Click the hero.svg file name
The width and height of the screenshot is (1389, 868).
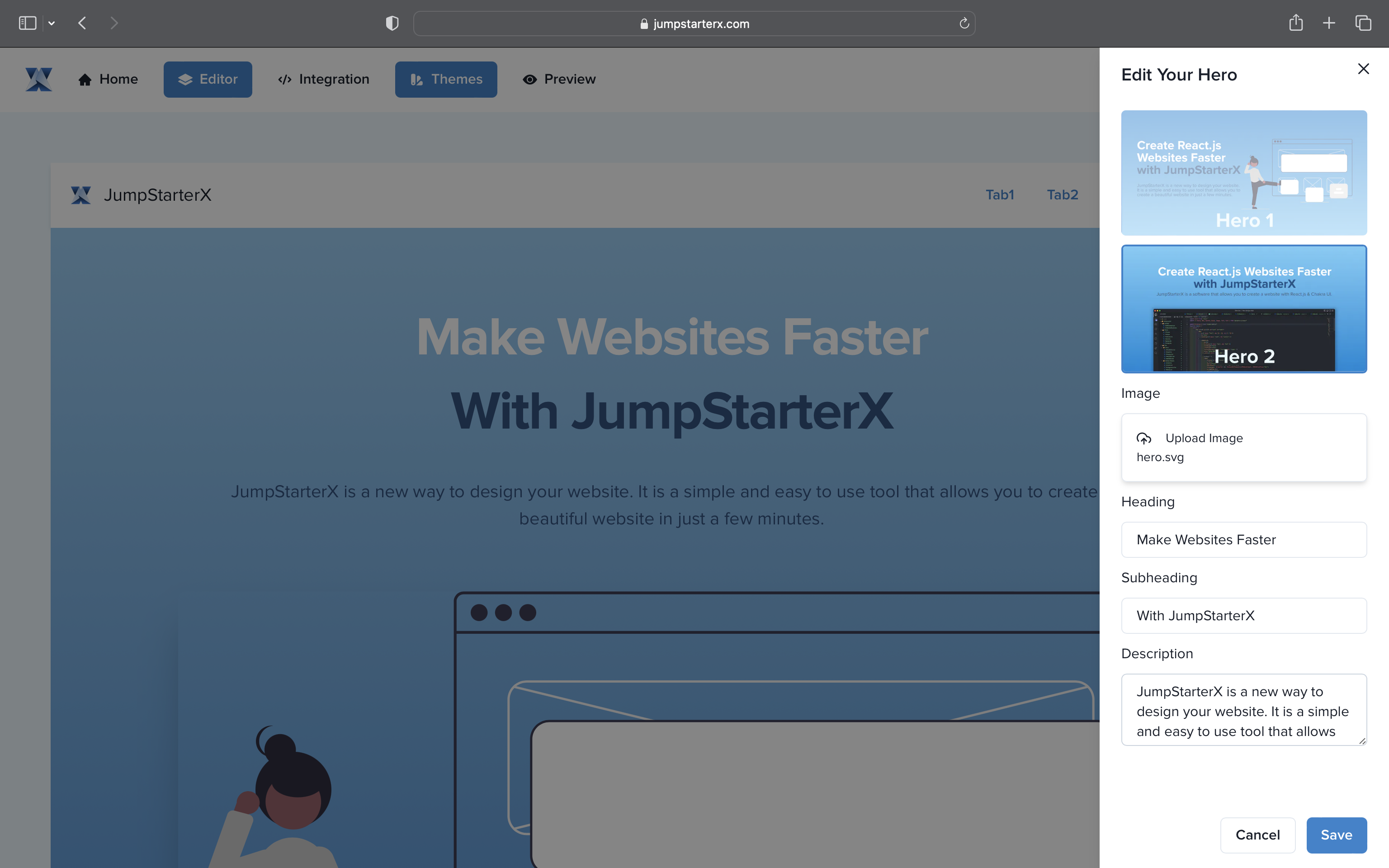point(1160,457)
